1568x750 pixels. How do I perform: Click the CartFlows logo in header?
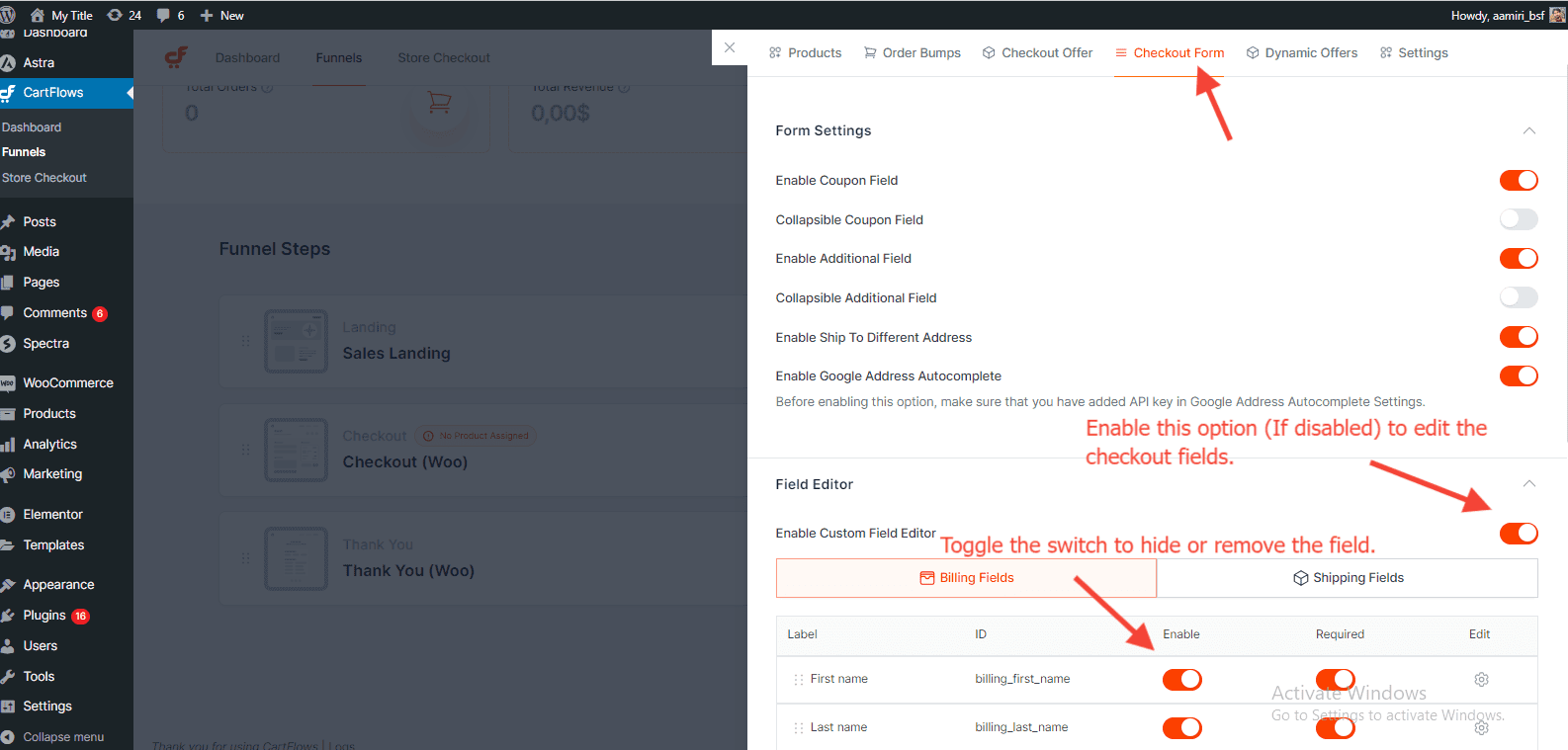[177, 57]
